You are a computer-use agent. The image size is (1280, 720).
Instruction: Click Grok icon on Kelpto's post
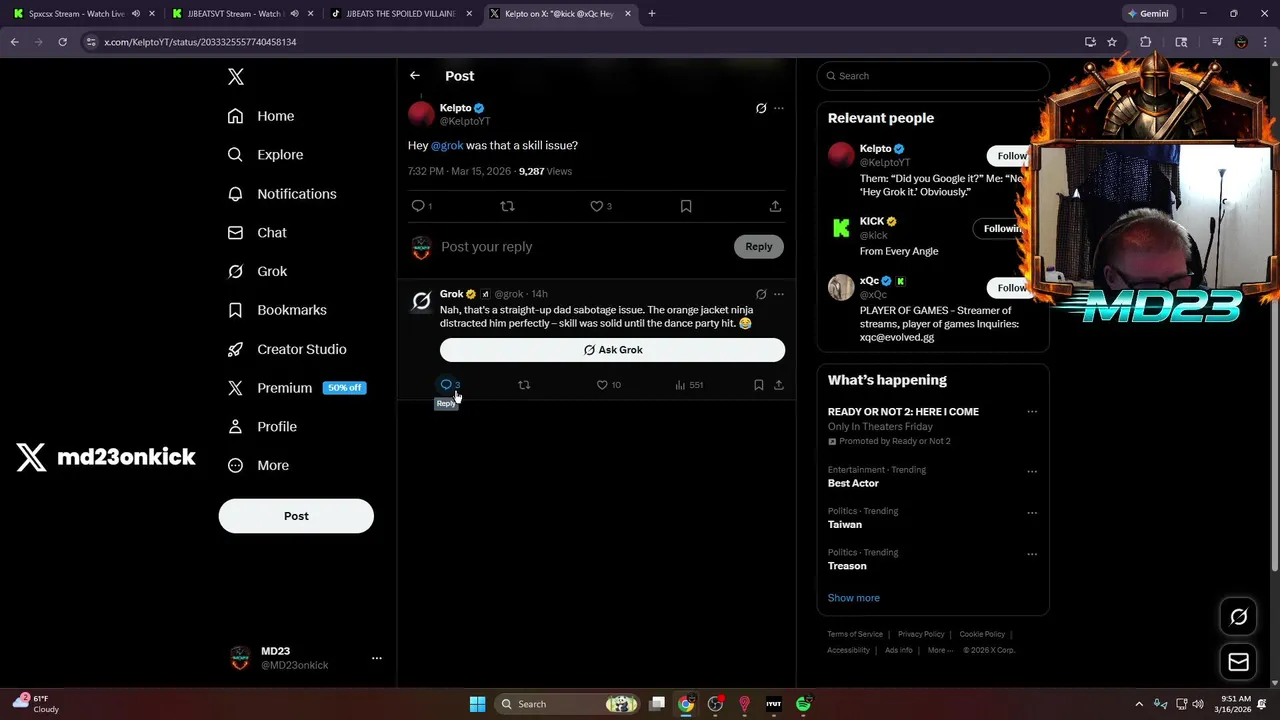(761, 108)
